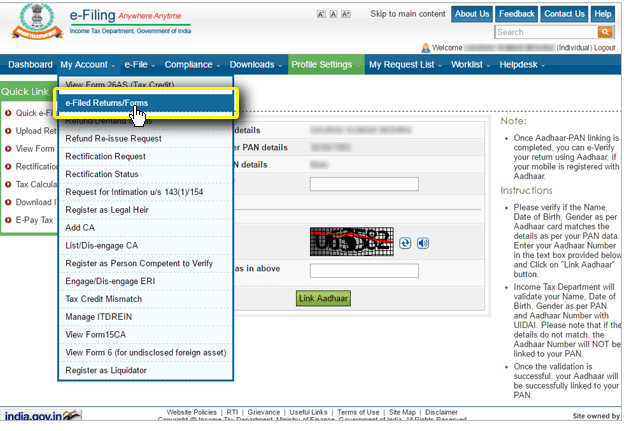Click into the Search input field

546,32
